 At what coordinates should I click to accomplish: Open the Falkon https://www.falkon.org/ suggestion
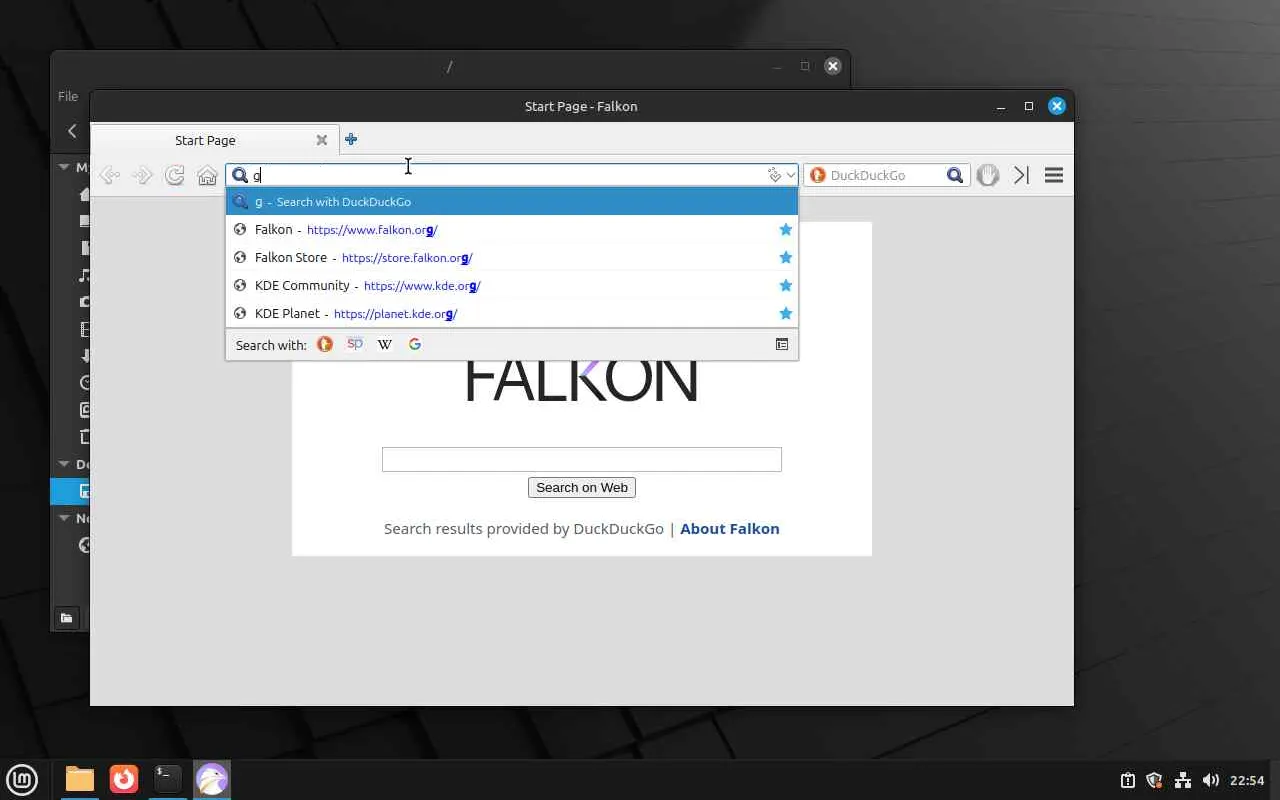512,229
